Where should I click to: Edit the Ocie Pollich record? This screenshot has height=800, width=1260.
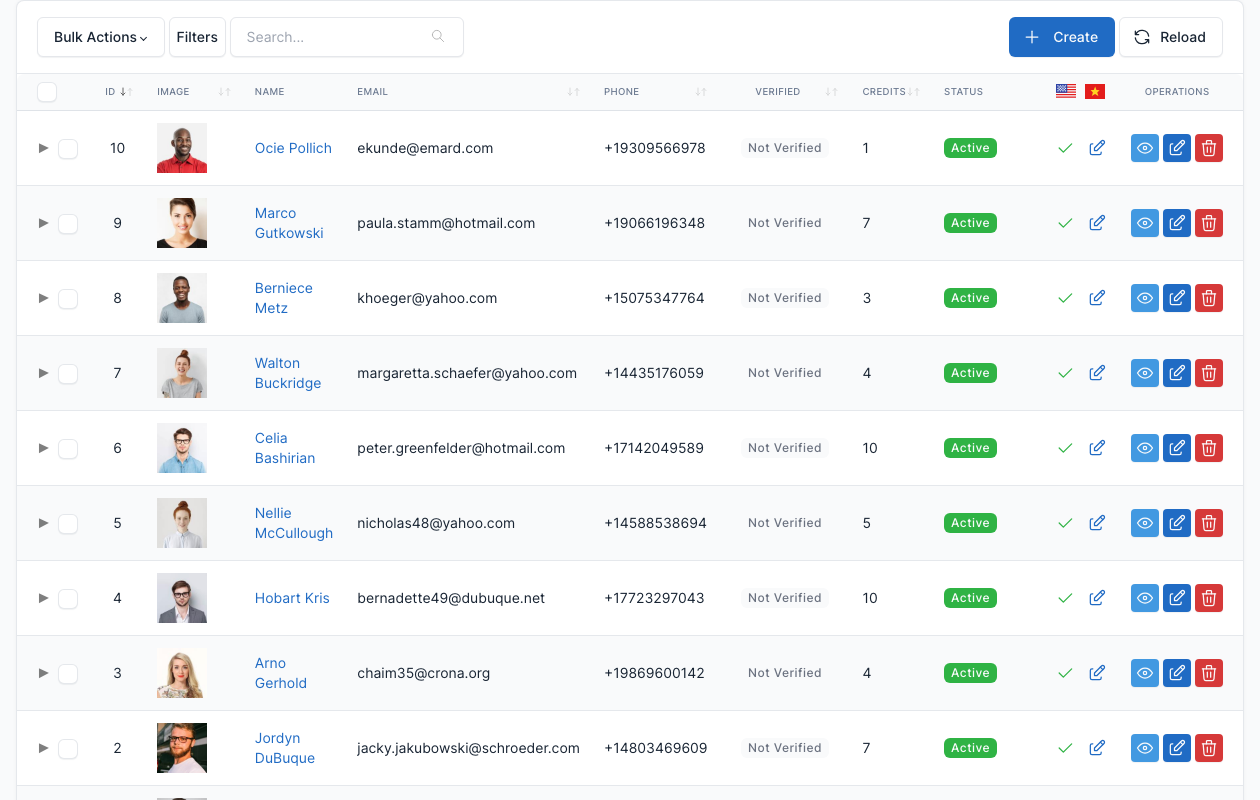(1177, 148)
